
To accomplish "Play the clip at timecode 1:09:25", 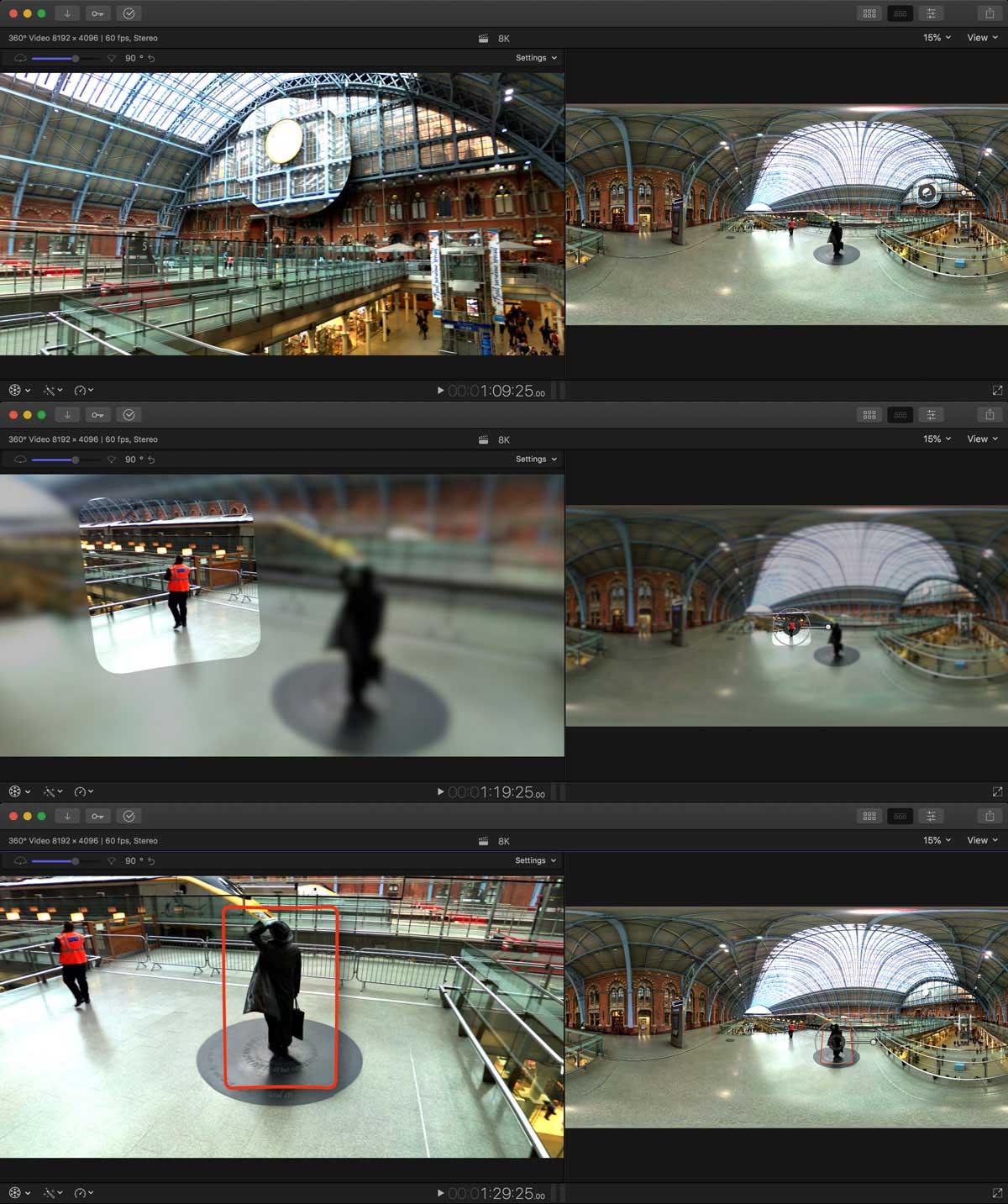I will pyautogui.click(x=440, y=391).
